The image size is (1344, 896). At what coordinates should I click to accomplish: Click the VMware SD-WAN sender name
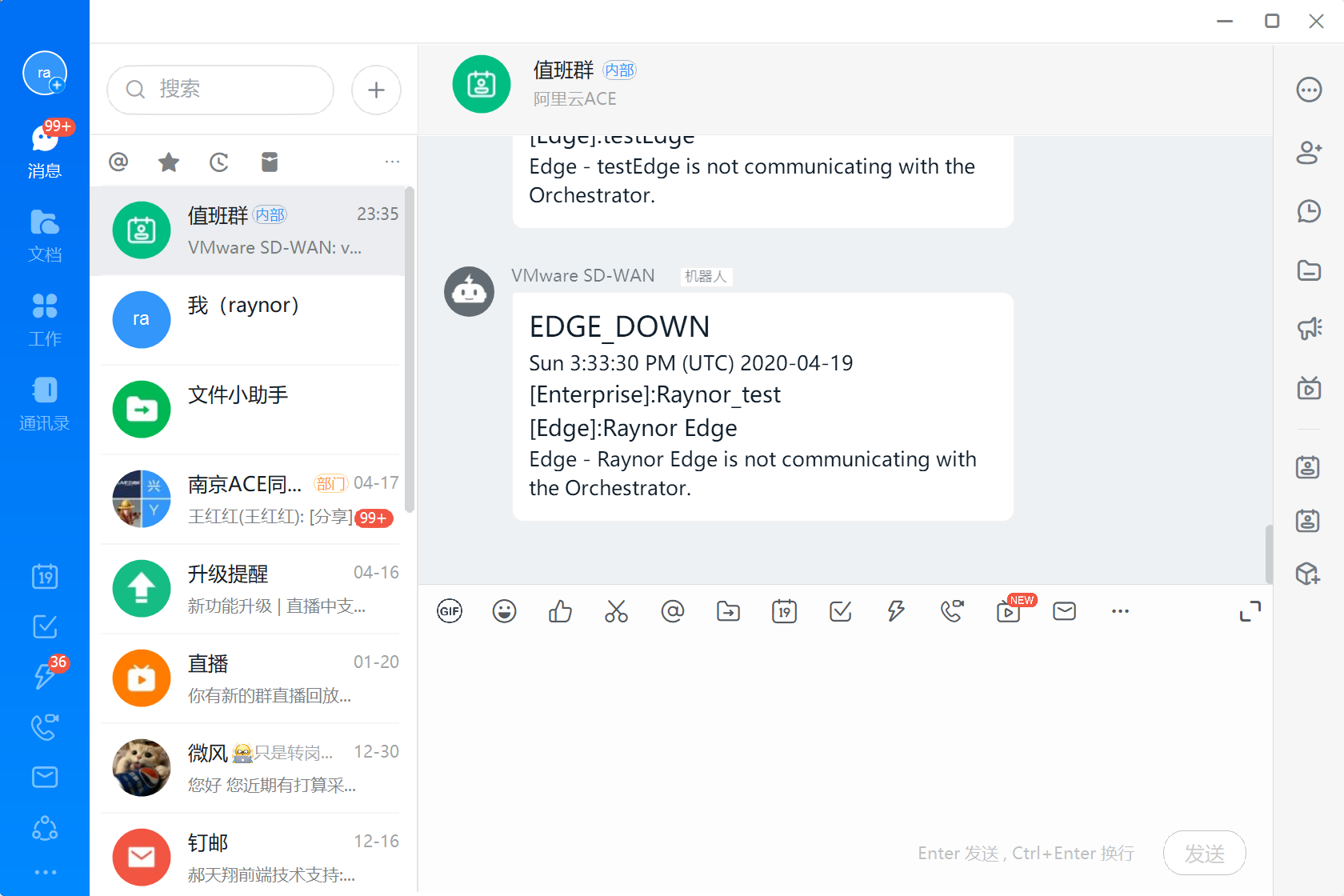click(583, 276)
